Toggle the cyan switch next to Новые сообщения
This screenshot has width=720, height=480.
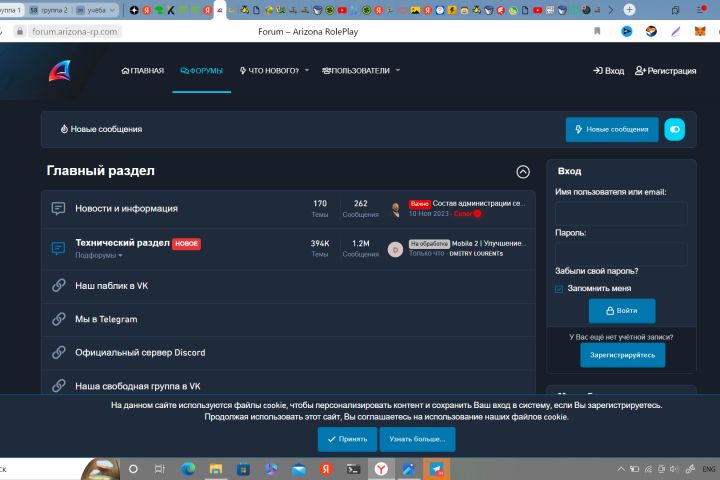tap(675, 130)
